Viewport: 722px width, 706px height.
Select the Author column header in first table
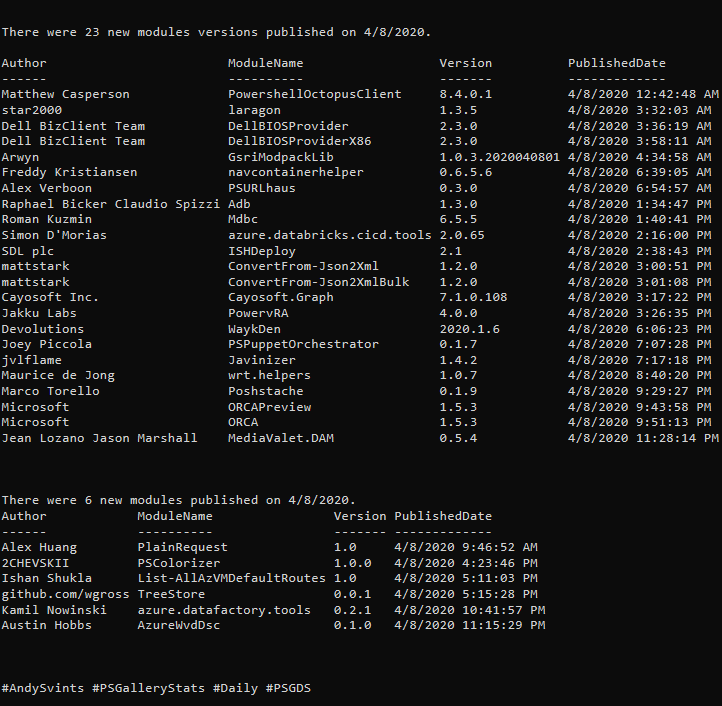tap(24, 63)
